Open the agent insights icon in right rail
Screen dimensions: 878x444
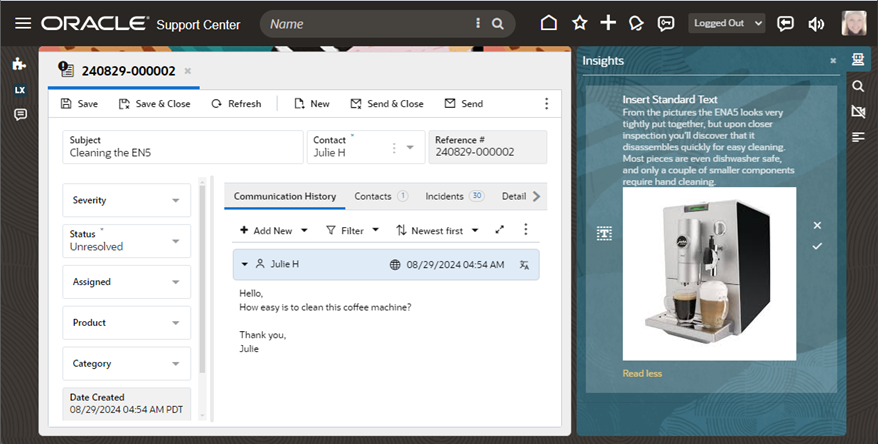coord(858,59)
